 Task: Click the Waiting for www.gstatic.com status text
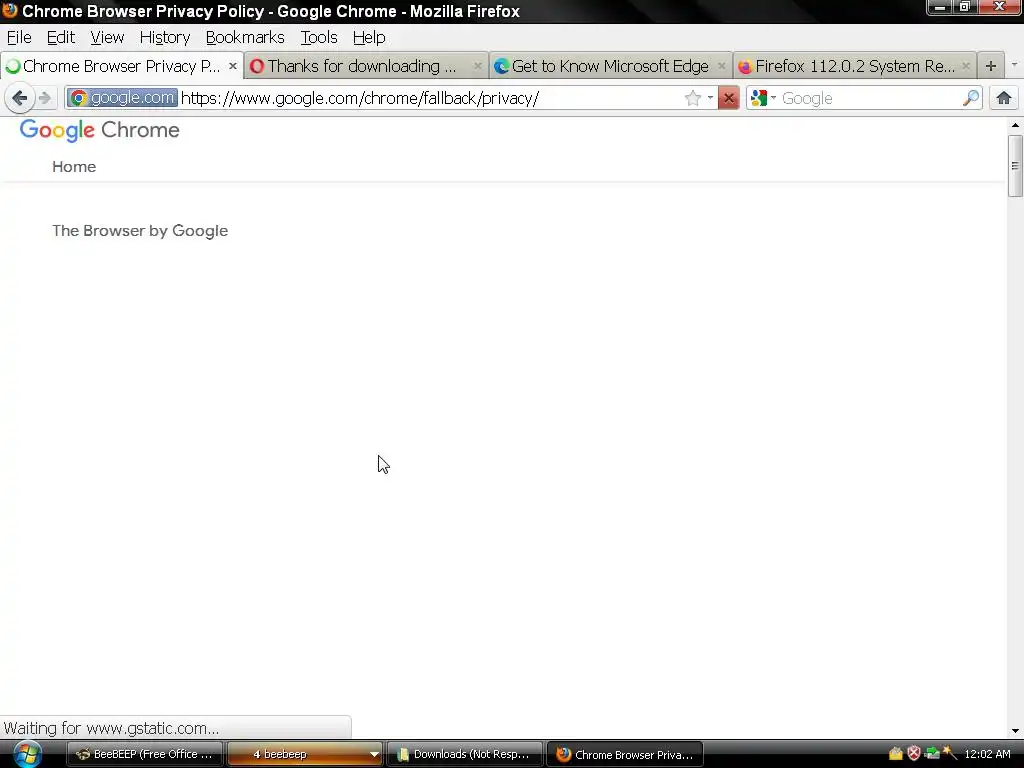click(111, 728)
